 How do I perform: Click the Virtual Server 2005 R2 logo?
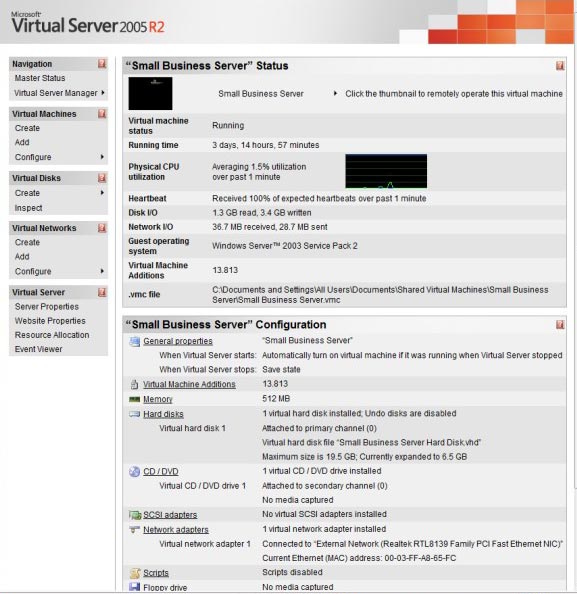[x=88, y=23]
